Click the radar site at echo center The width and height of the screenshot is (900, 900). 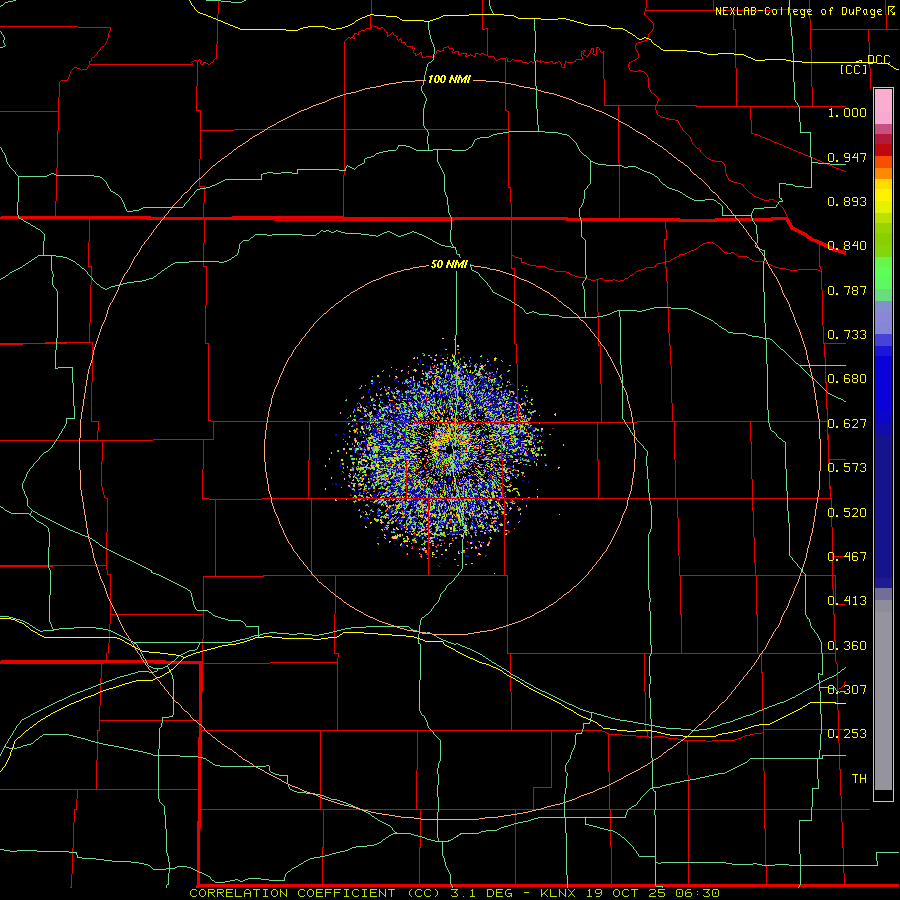[449, 448]
